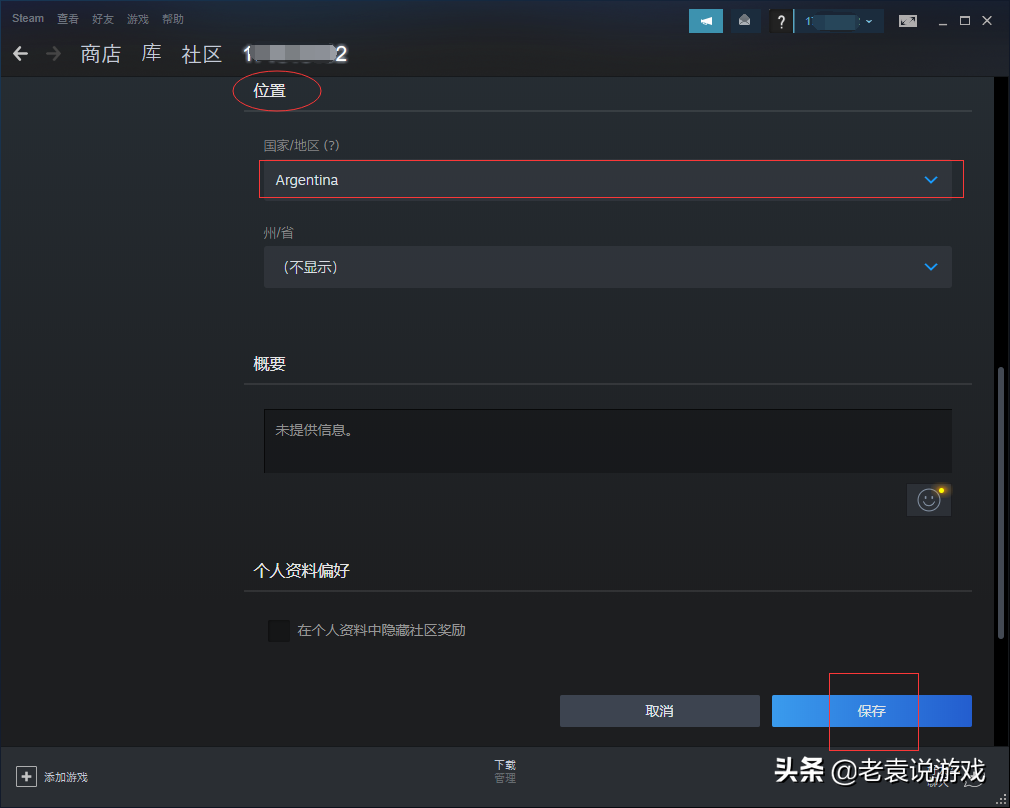Toggle the hide community awards option
Image resolution: width=1010 pixels, height=808 pixels.
(278, 630)
